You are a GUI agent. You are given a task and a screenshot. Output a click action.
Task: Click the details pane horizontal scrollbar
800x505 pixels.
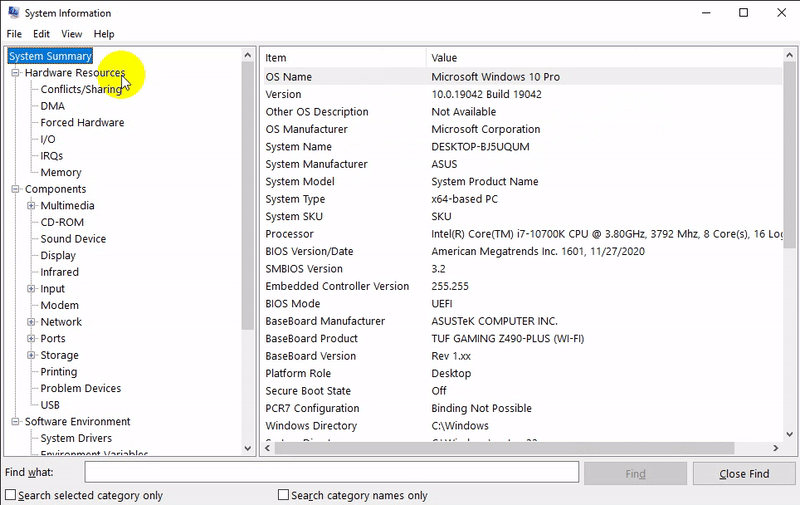[500, 448]
